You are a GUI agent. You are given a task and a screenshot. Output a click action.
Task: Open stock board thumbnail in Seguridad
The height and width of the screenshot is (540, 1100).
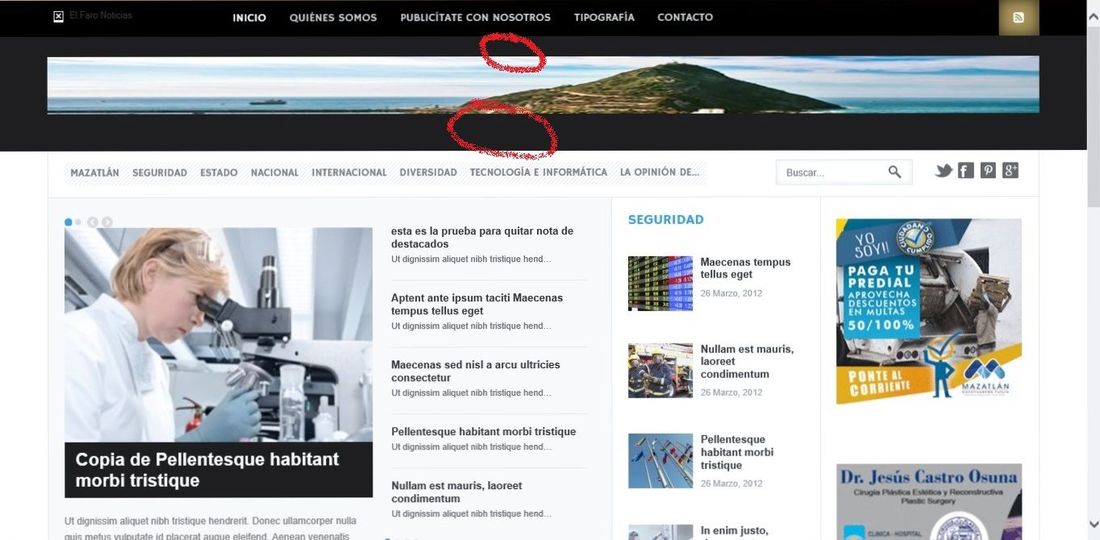click(660, 283)
